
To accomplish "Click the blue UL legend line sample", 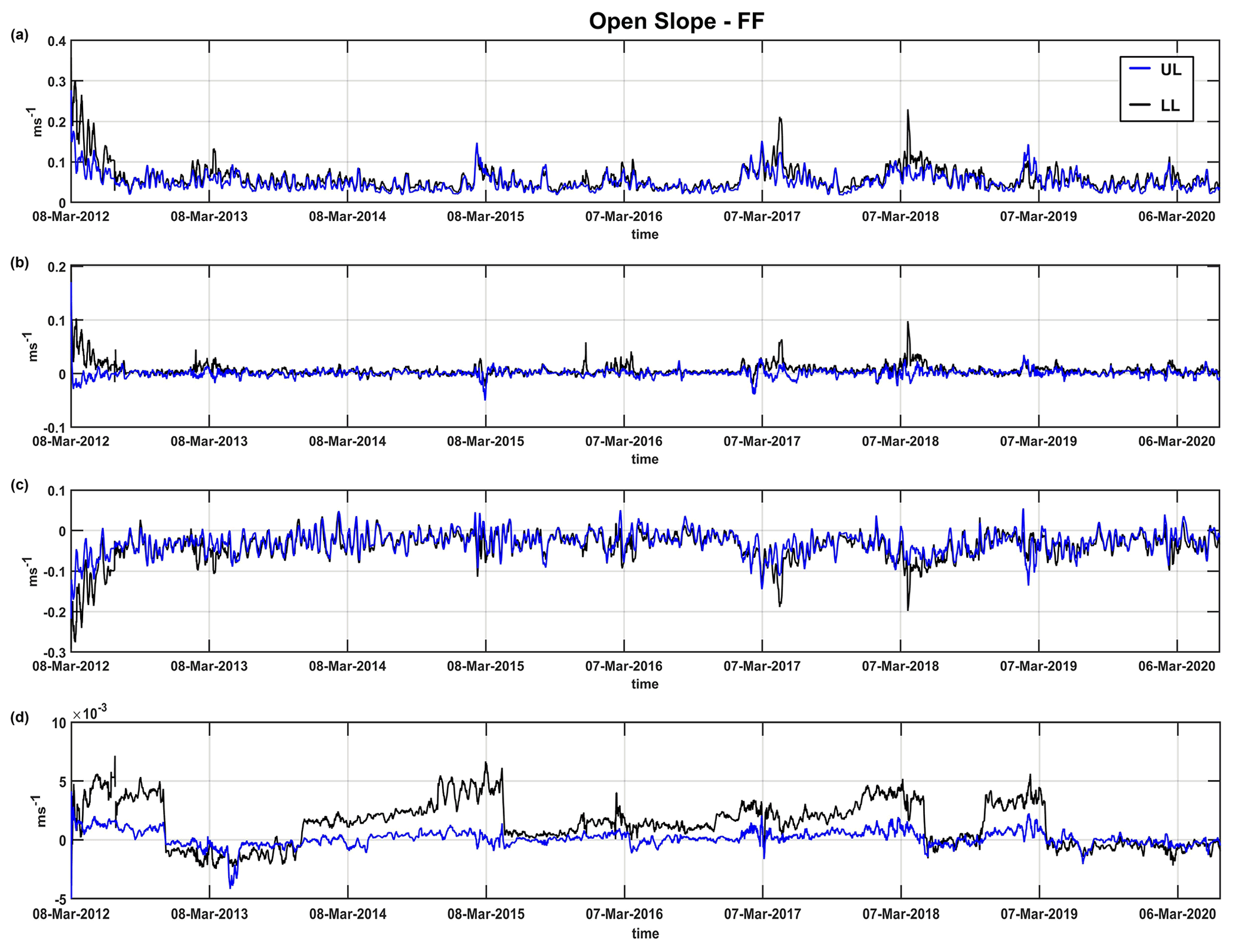I will 1140,69.
